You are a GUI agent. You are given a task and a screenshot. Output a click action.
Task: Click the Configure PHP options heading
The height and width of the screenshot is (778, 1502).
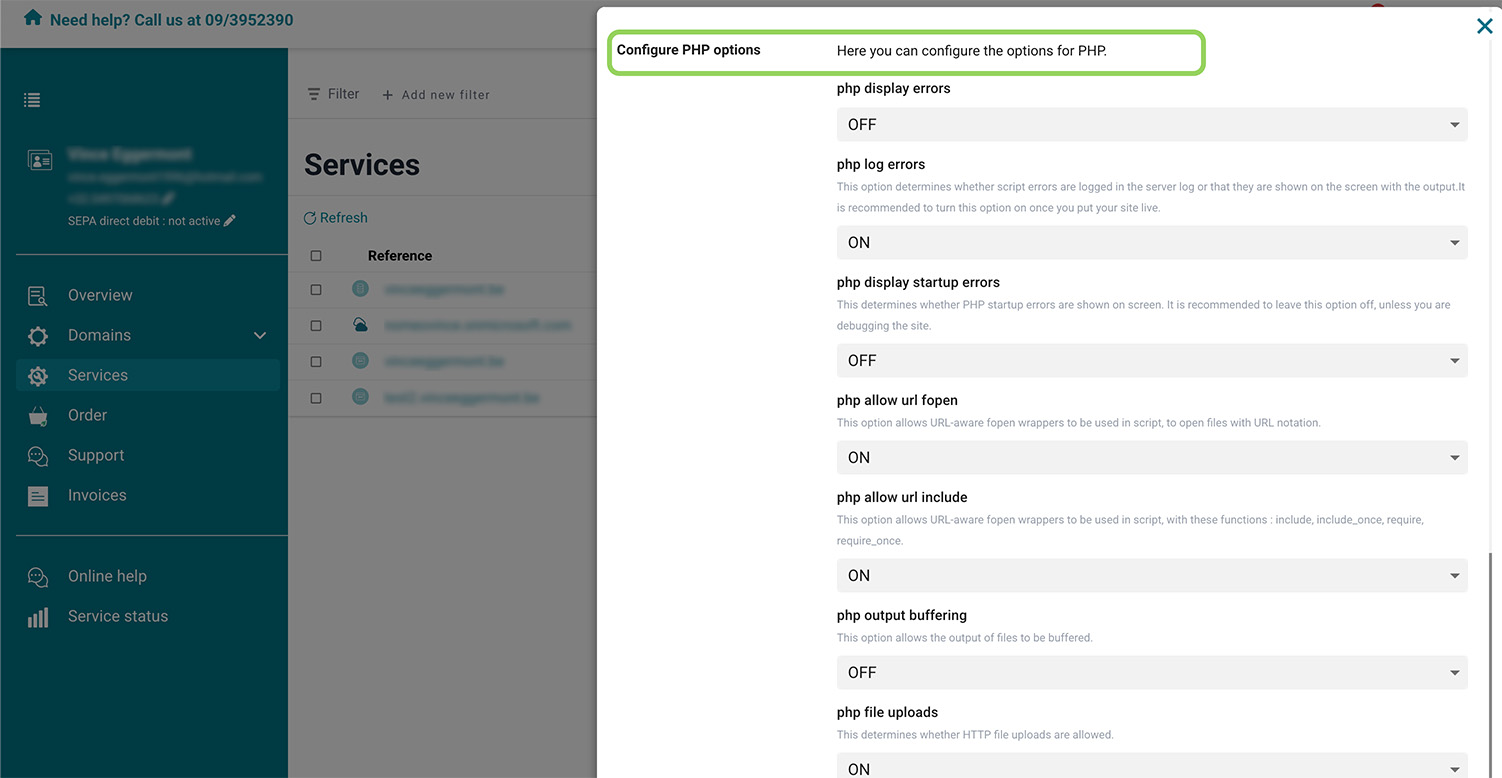(689, 50)
